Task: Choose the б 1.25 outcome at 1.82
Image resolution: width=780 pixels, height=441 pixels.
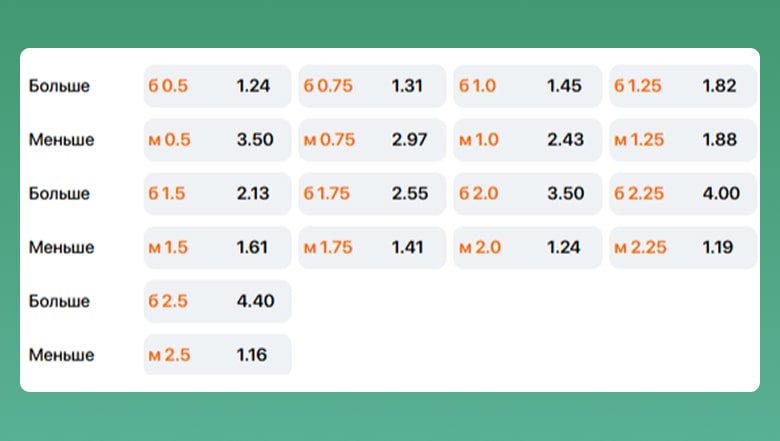Action: point(682,86)
